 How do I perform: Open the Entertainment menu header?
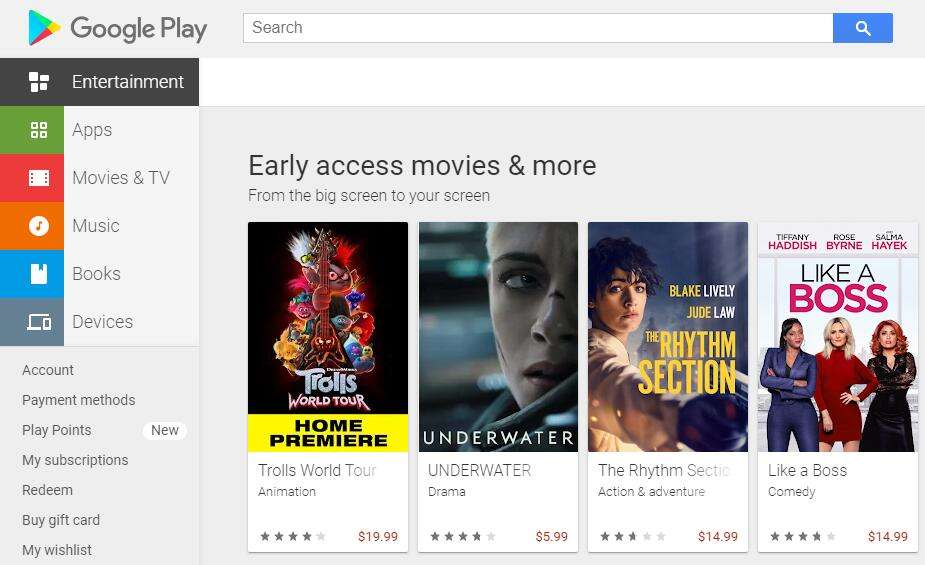pyautogui.click(x=99, y=82)
